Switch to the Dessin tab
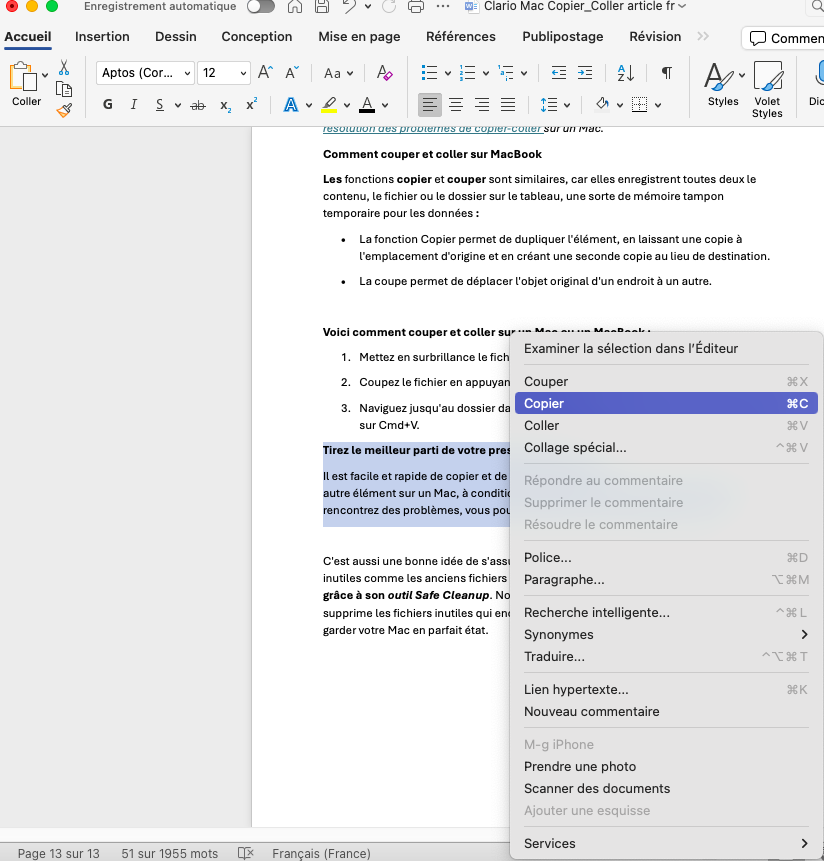This screenshot has height=861, width=824. tap(176, 37)
